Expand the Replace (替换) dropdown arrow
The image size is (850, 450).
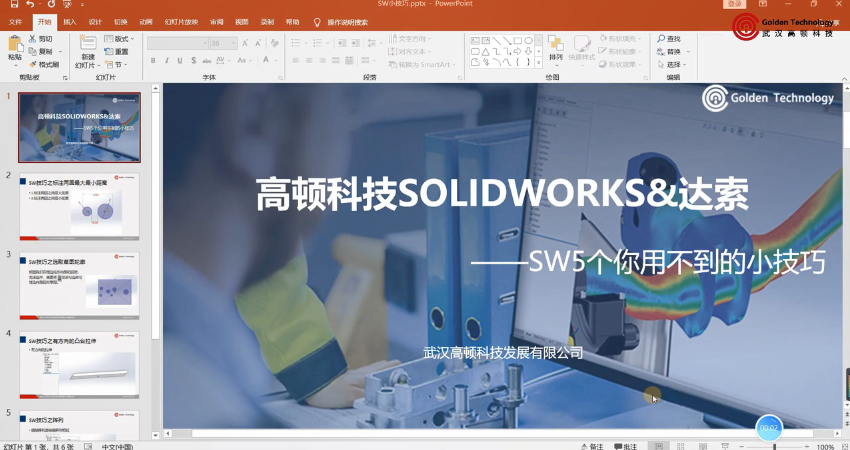[688, 52]
